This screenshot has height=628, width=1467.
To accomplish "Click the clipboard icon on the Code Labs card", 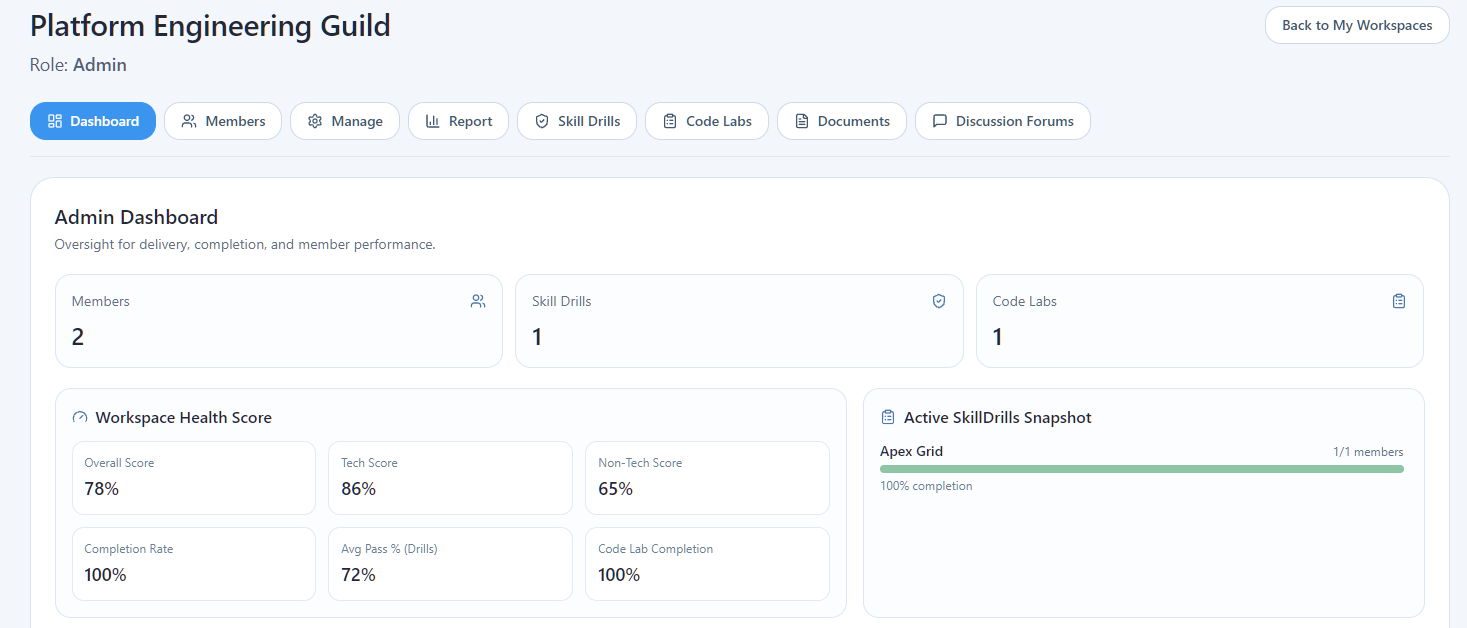I will click(1398, 300).
